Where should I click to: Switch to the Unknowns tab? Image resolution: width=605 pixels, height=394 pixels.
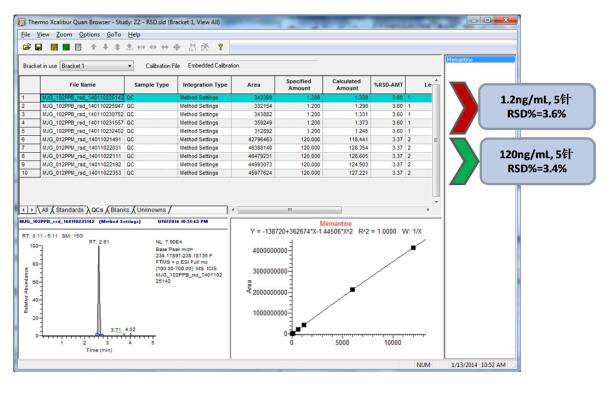coord(151,210)
